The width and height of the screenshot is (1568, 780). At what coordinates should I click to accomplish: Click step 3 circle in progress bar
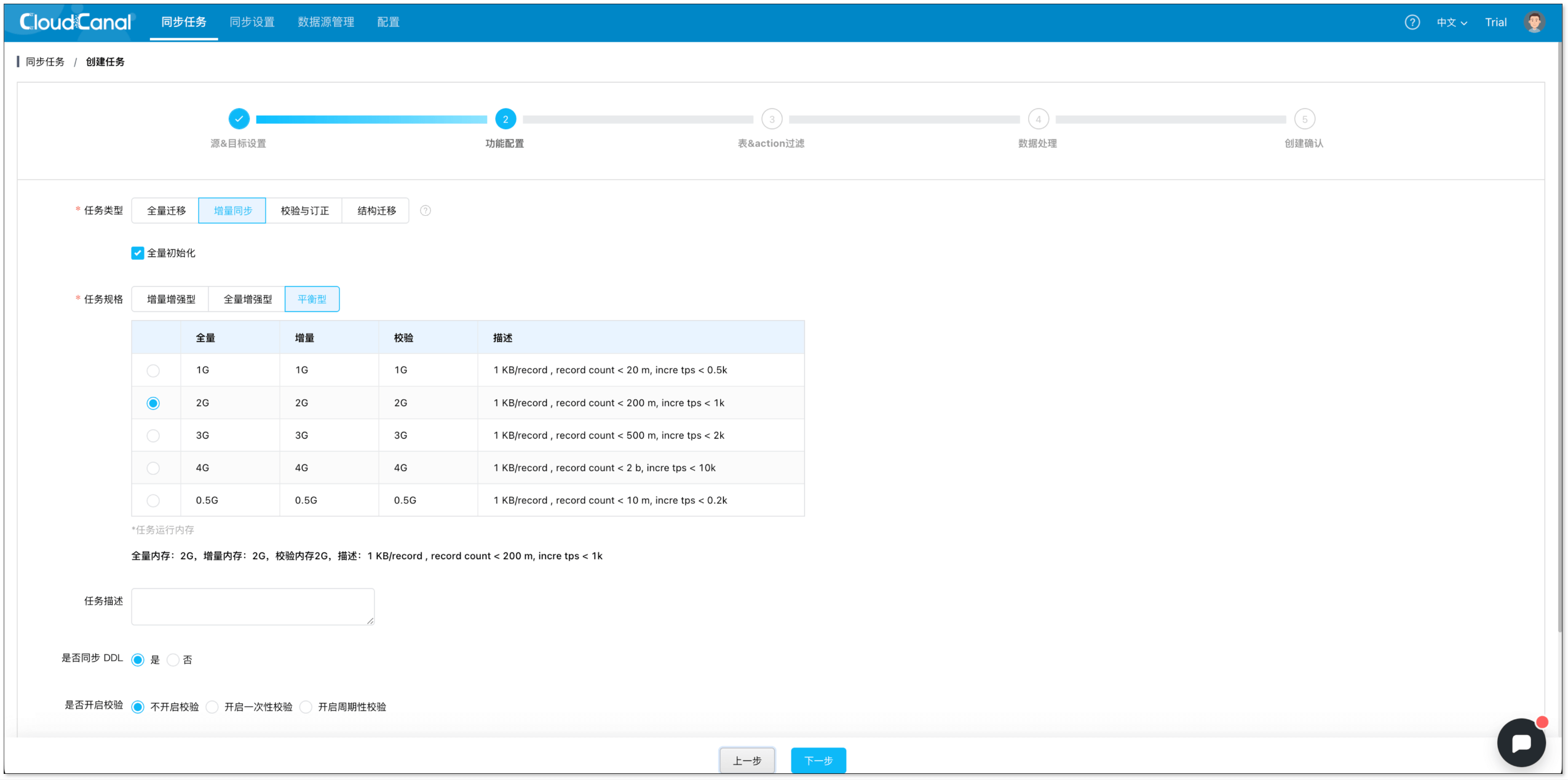pyautogui.click(x=772, y=119)
